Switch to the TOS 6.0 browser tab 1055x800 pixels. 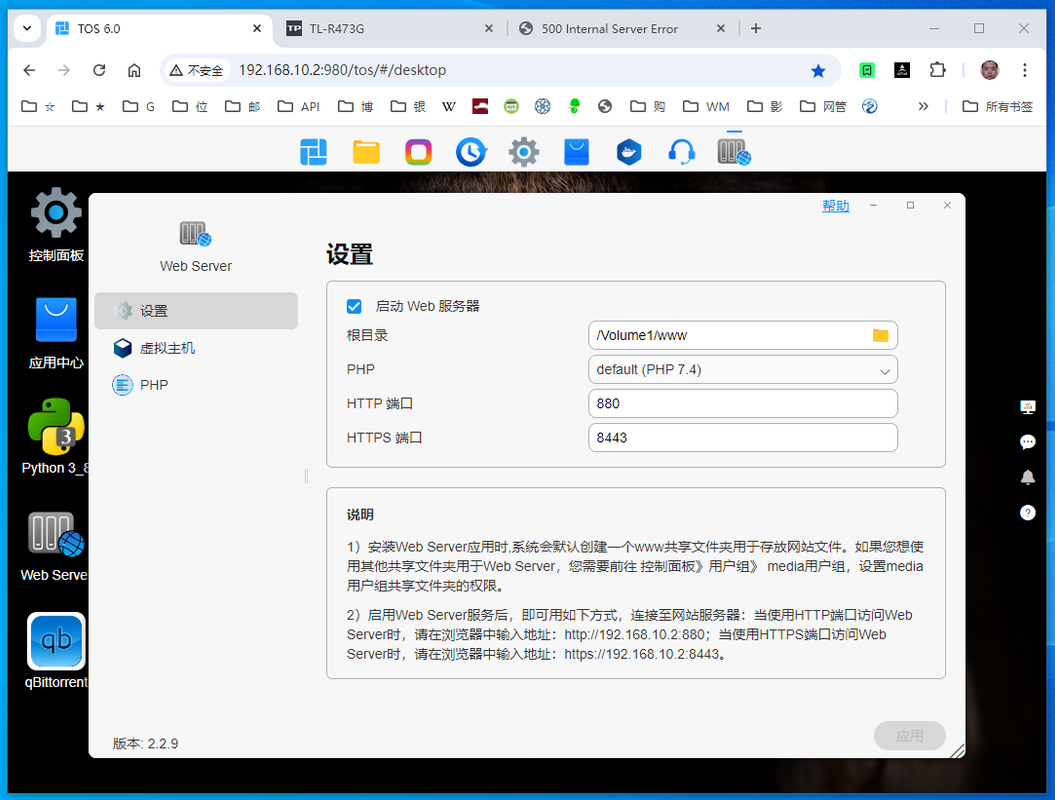[x=158, y=28]
